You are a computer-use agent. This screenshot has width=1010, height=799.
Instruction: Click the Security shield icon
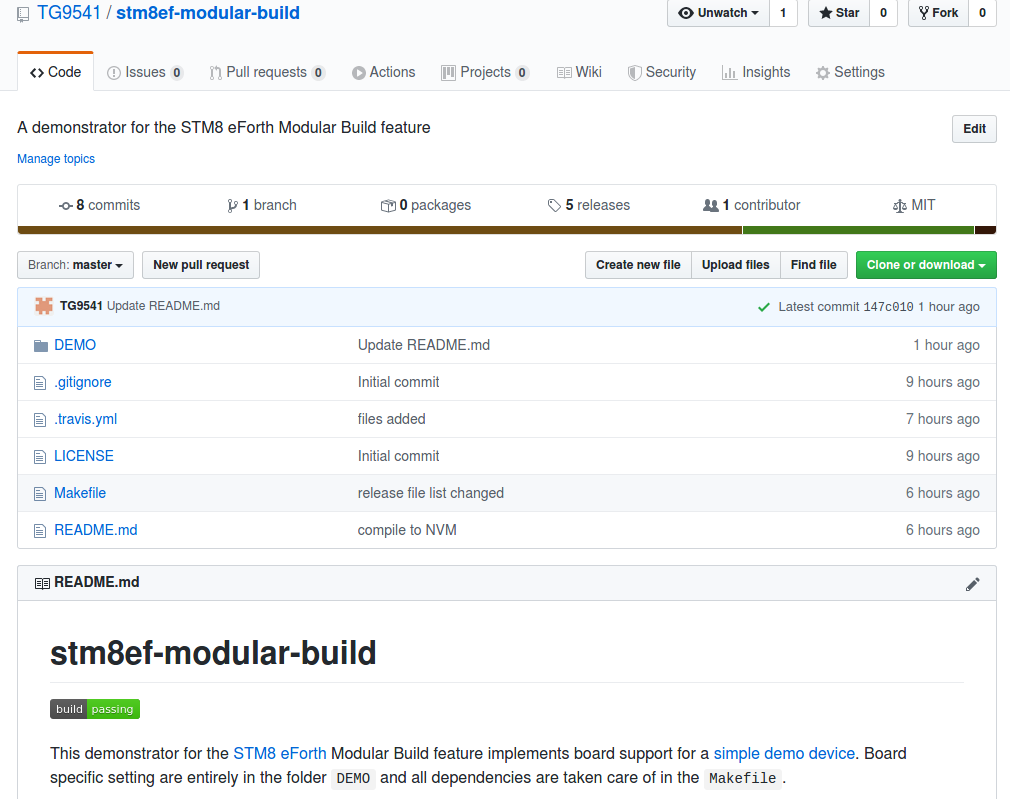(x=634, y=73)
